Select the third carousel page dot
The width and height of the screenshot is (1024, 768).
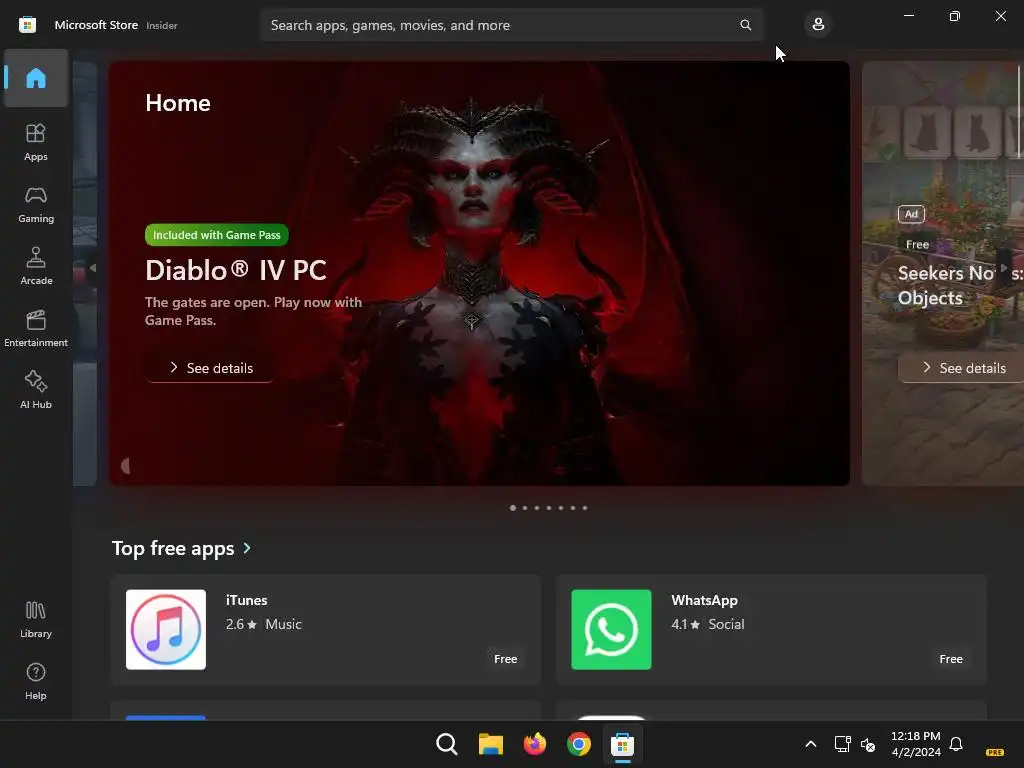537,508
